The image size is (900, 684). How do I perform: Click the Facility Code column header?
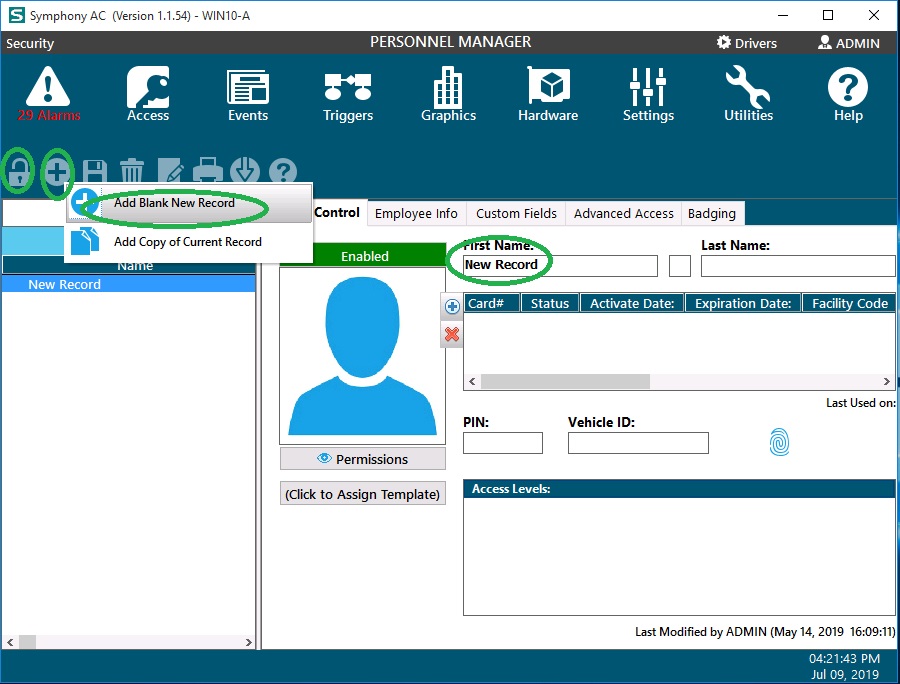849,303
